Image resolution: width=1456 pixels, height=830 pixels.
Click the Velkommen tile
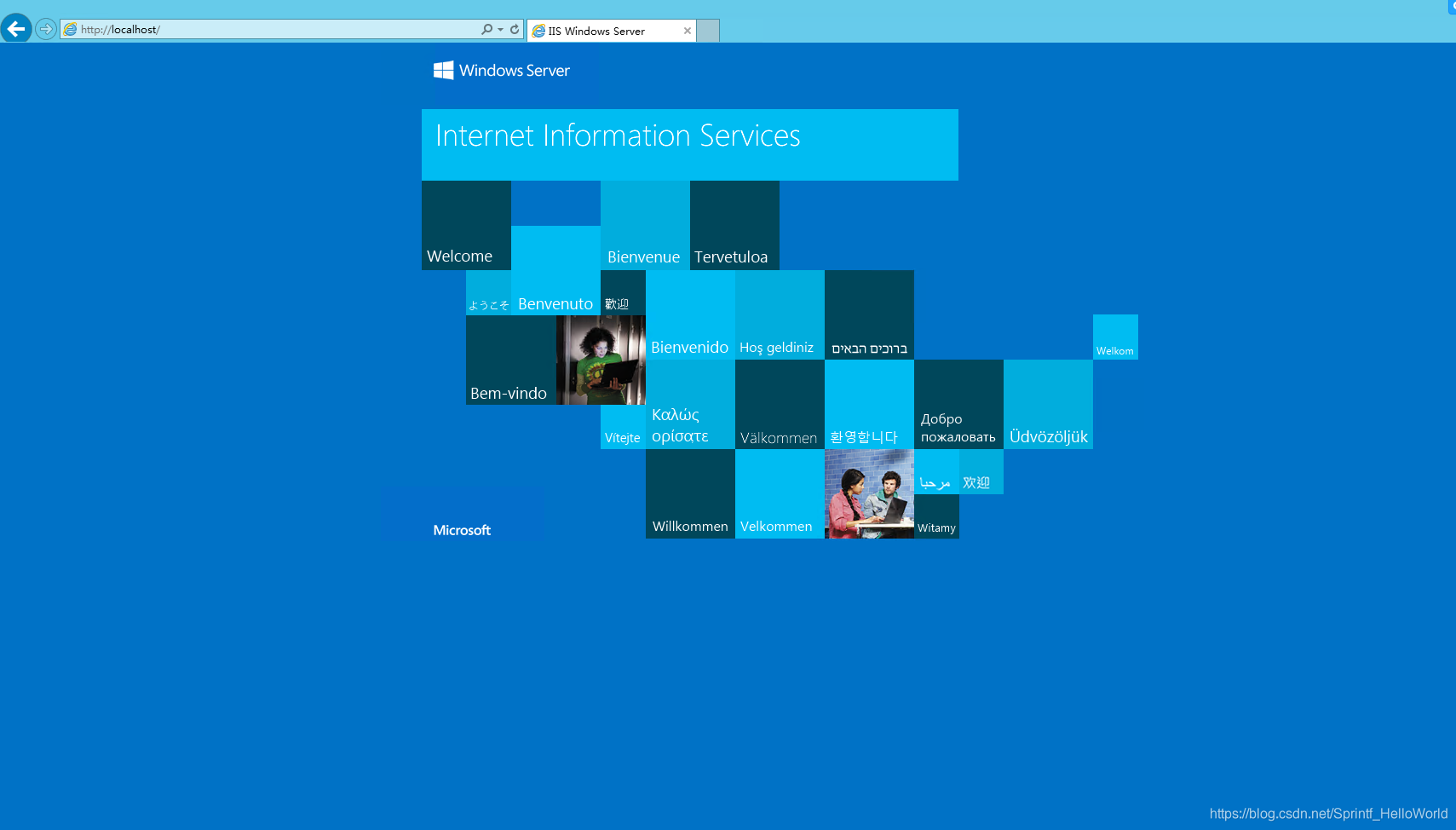point(780,493)
